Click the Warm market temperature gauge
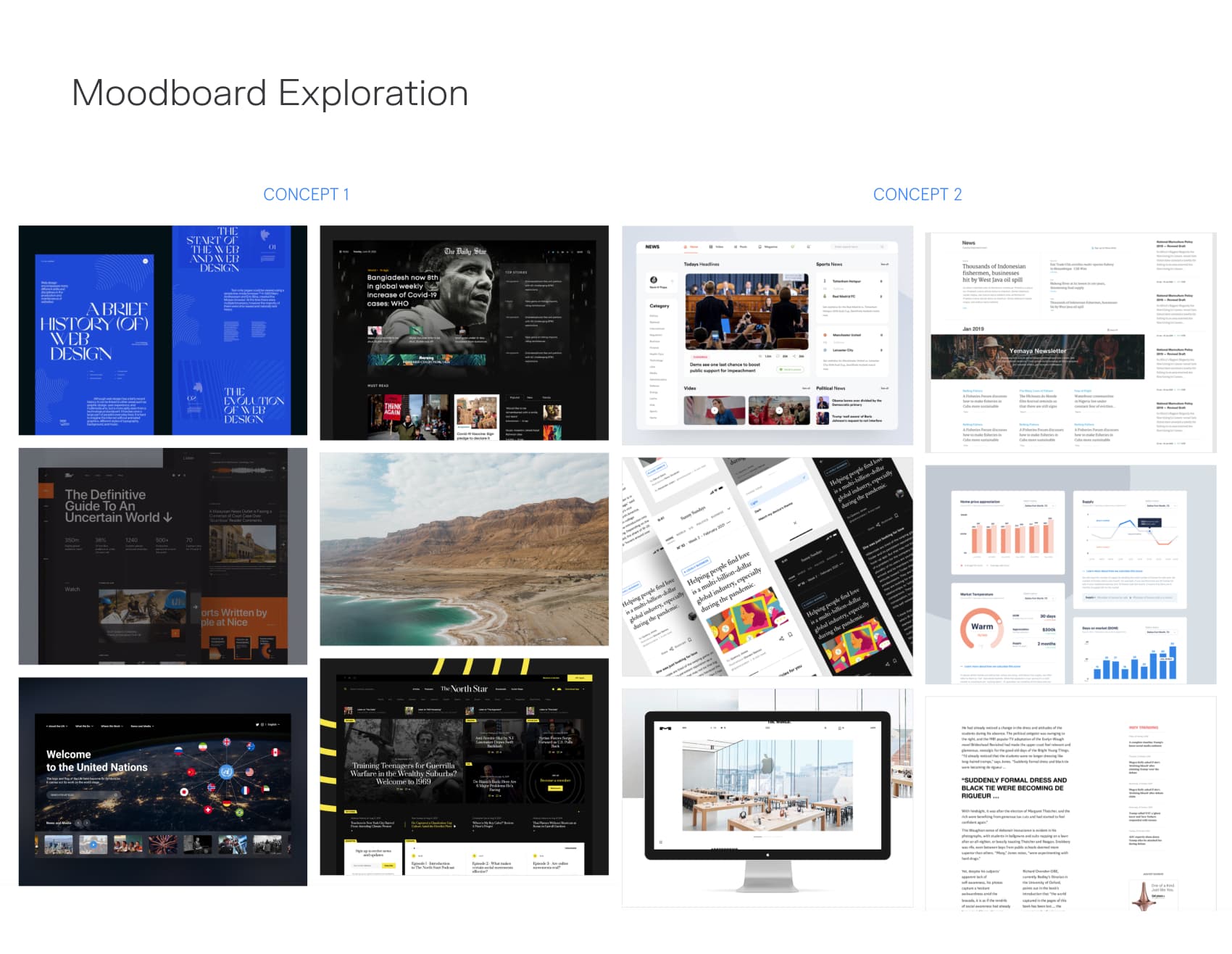This screenshot has height=954, width=1232. (x=982, y=627)
